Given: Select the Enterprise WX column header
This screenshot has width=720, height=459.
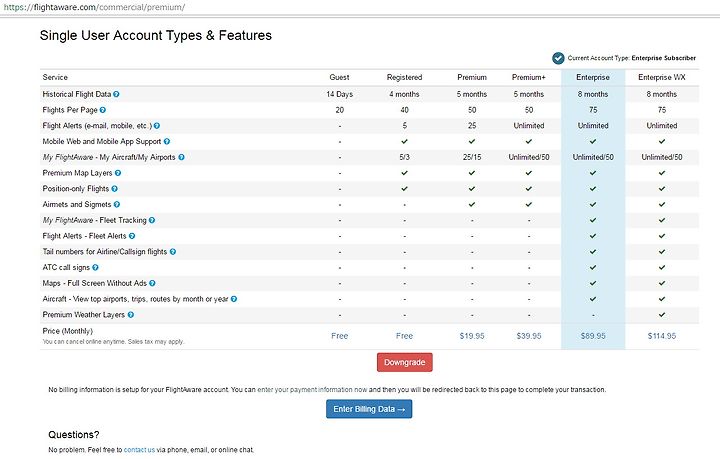Looking at the screenshot, I should (x=662, y=78).
